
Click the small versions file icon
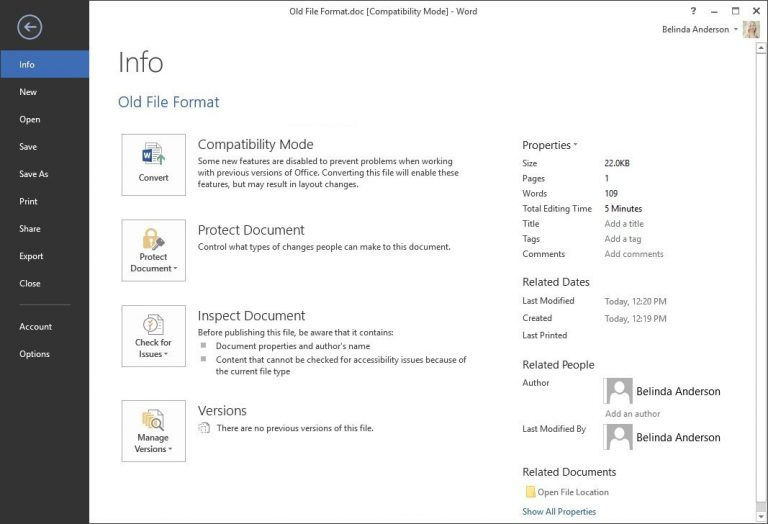[204, 428]
